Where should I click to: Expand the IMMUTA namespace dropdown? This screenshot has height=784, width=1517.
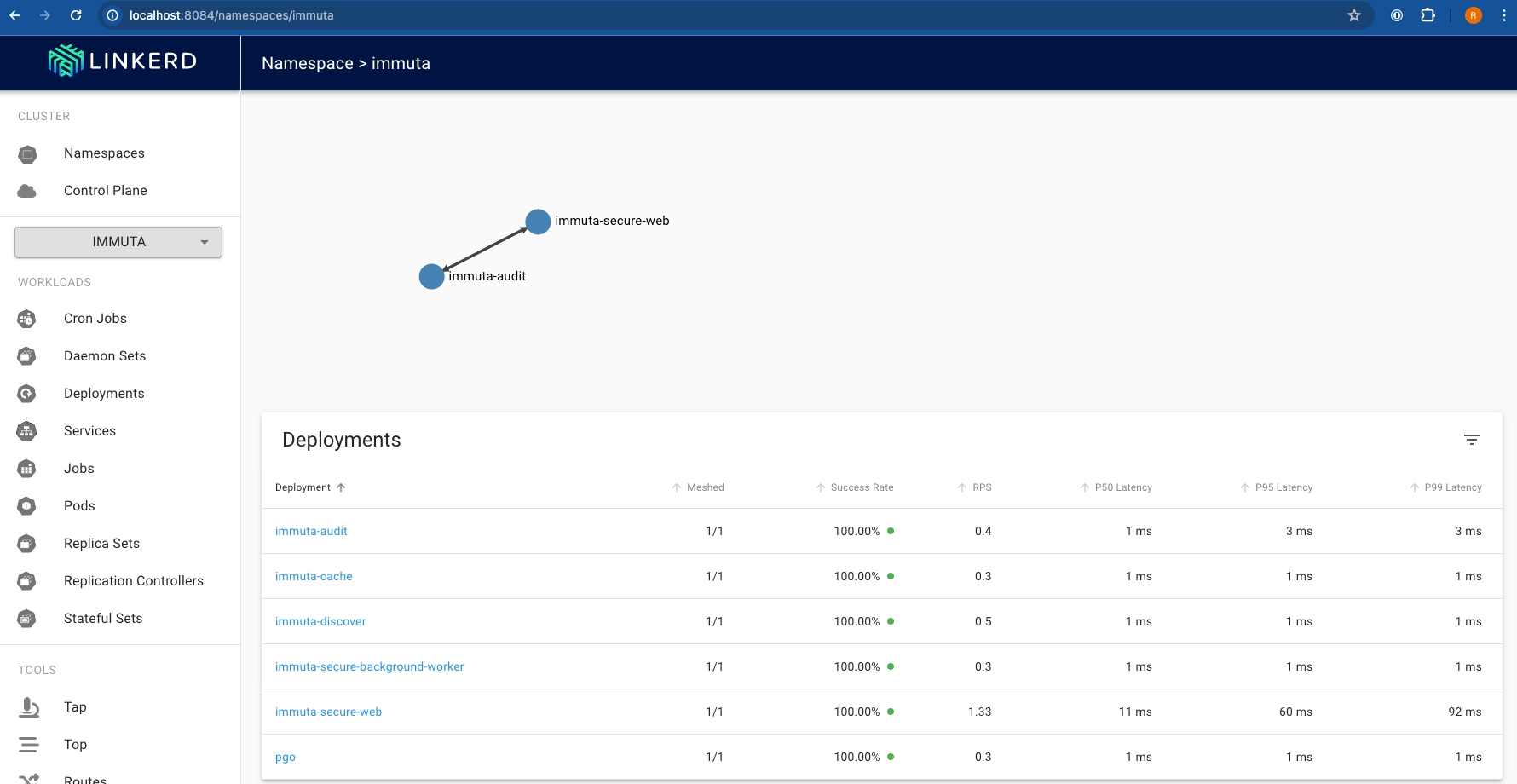pos(118,242)
